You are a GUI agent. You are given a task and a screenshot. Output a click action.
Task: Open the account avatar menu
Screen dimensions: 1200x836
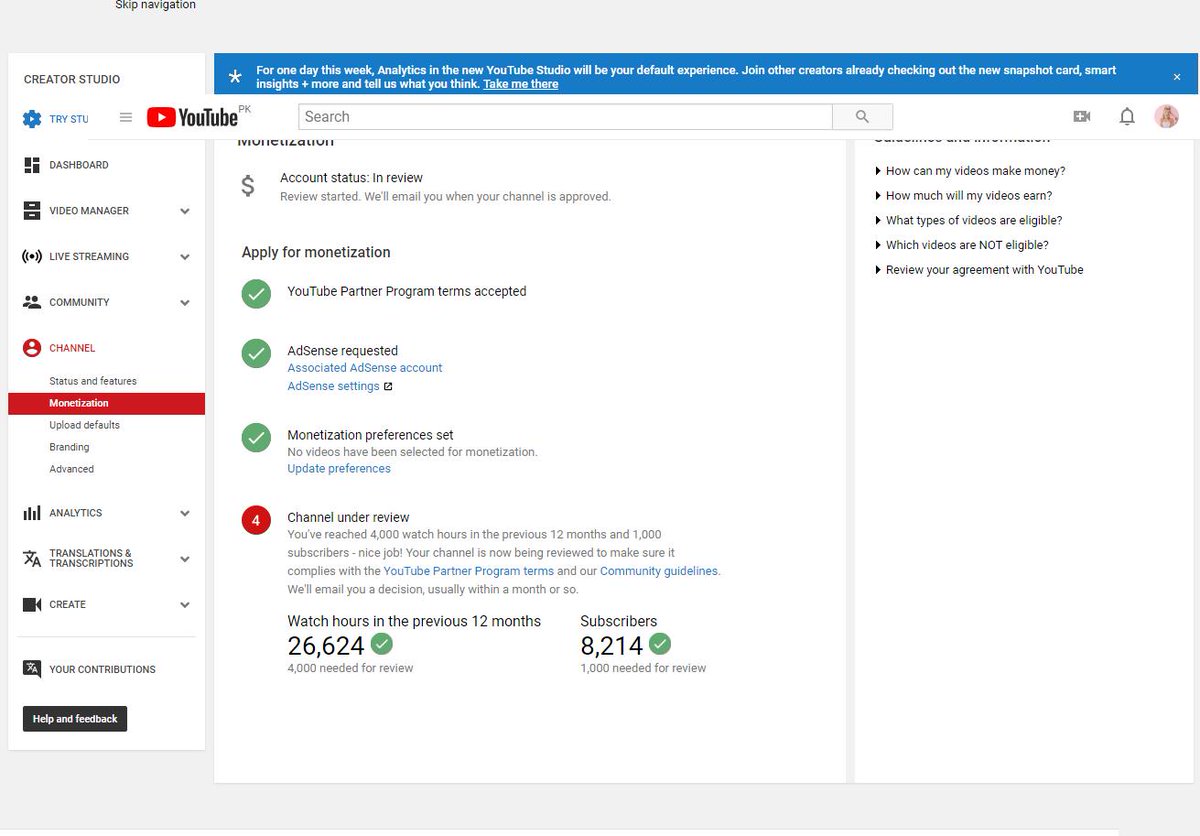[x=1166, y=117]
